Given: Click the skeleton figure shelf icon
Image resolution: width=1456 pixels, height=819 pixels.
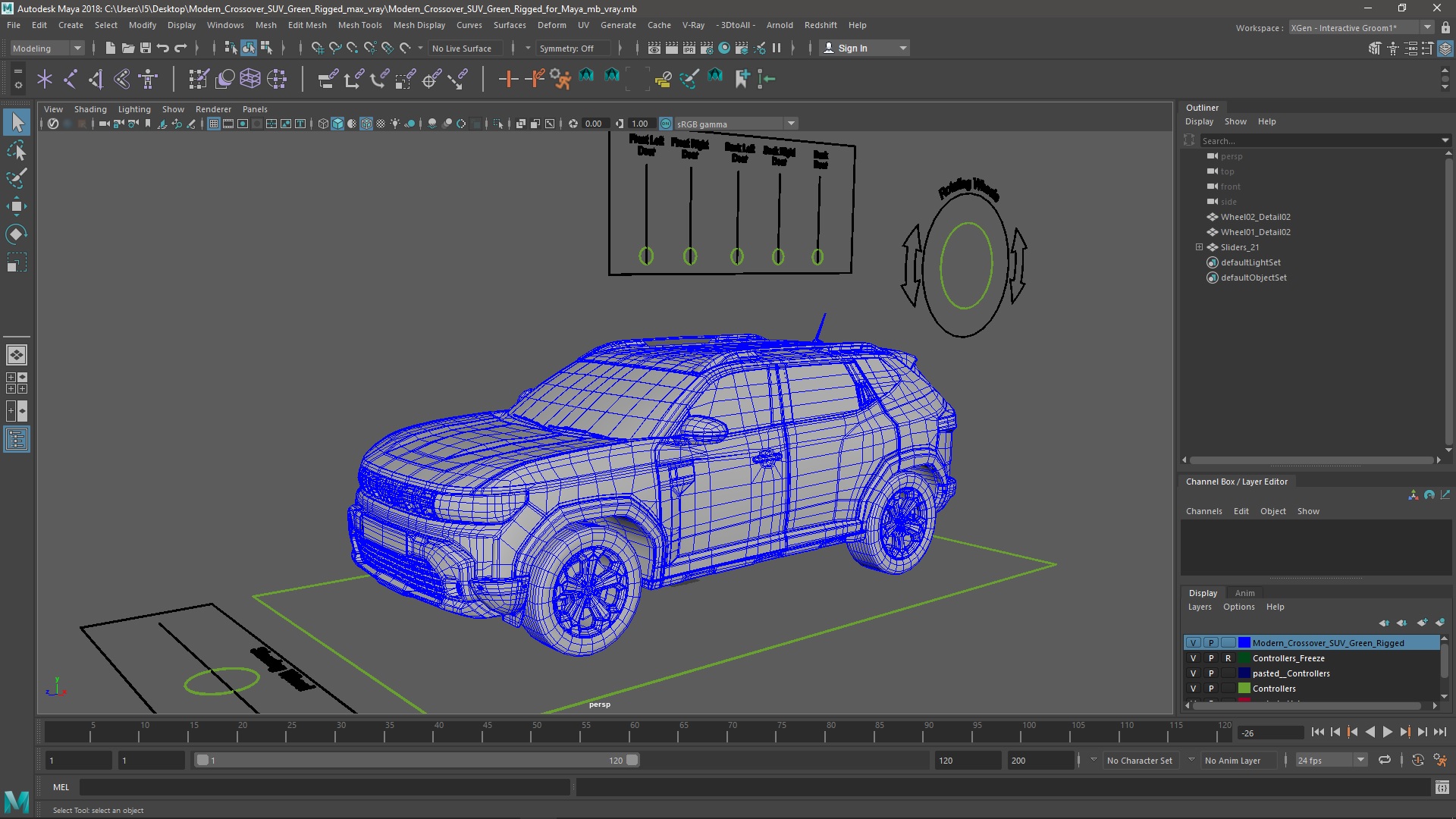Looking at the screenshot, I should [x=148, y=78].
